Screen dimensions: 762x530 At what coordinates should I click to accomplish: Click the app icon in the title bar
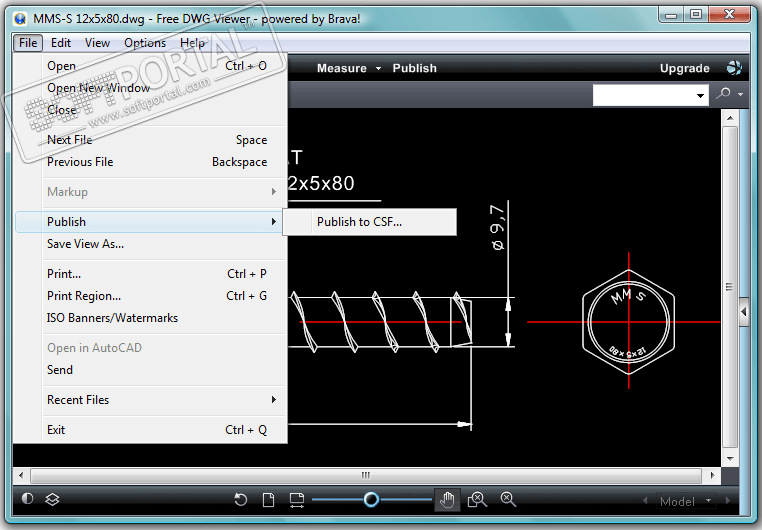pos(20,19)
